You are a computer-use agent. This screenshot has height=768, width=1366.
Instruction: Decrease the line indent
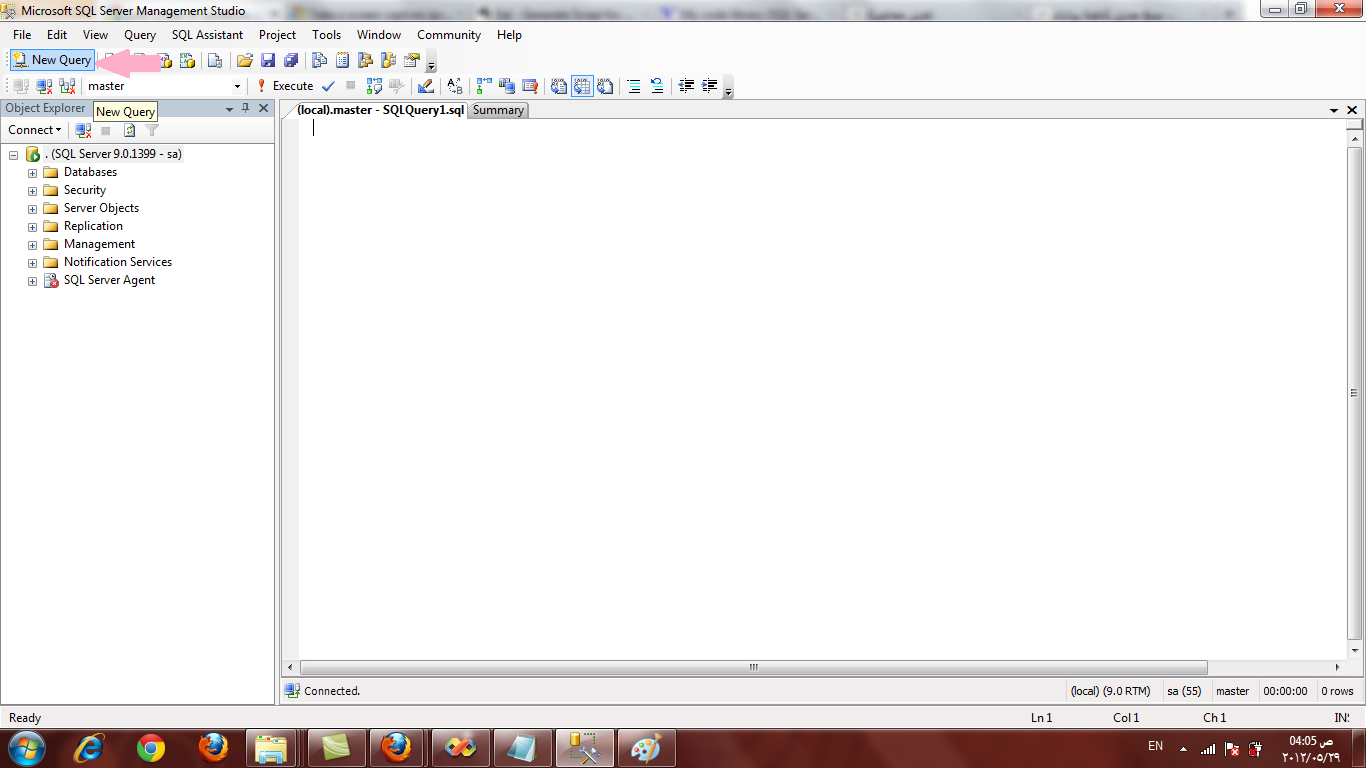point(686,86)
